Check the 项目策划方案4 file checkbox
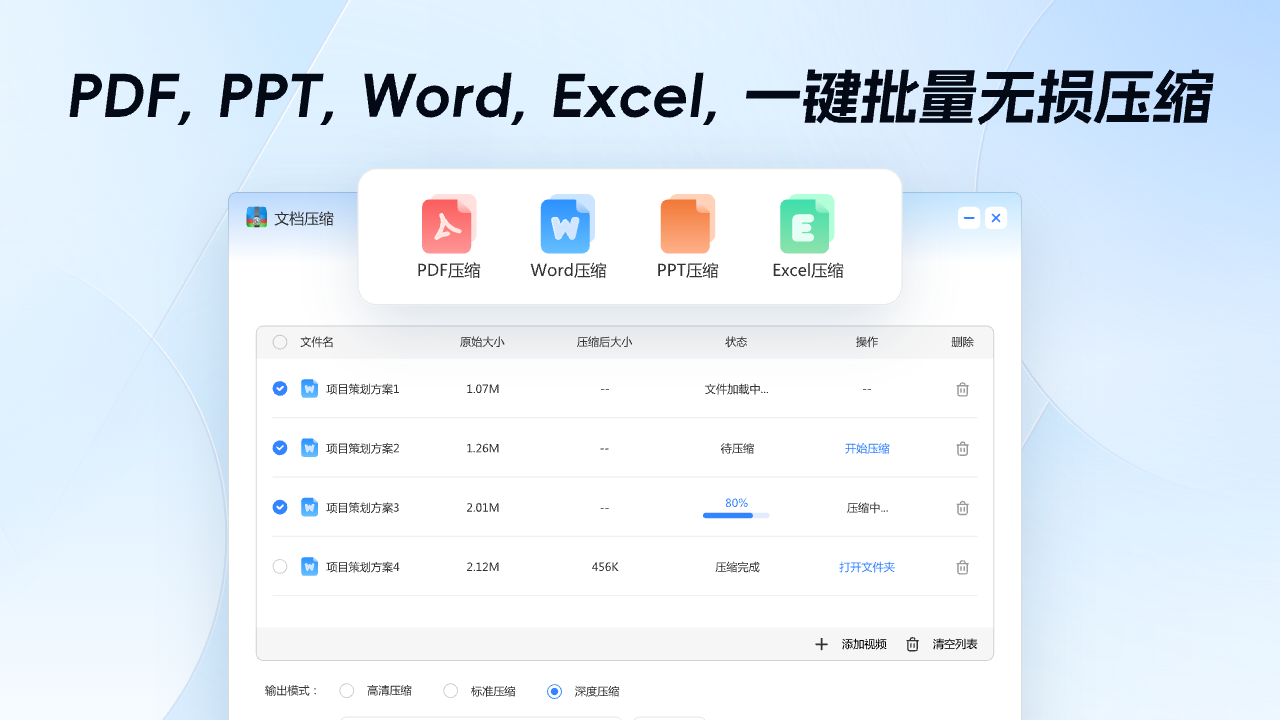The height and width of the screenshot is (720, 1280). (280, 566)
